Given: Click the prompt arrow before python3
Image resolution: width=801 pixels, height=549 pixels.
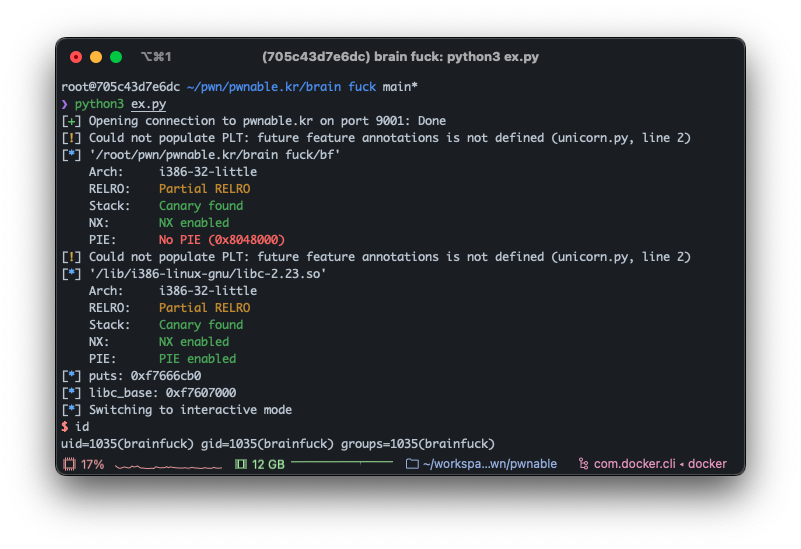Looking at the screenshot, I should pos(64,104).
